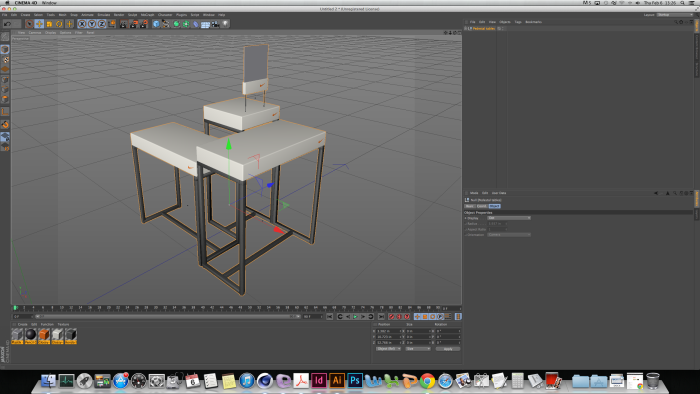The width and height of the screenshot is (700, 394).
Task: Select Model mode cube icon in left palette
Action: (5, 50)
